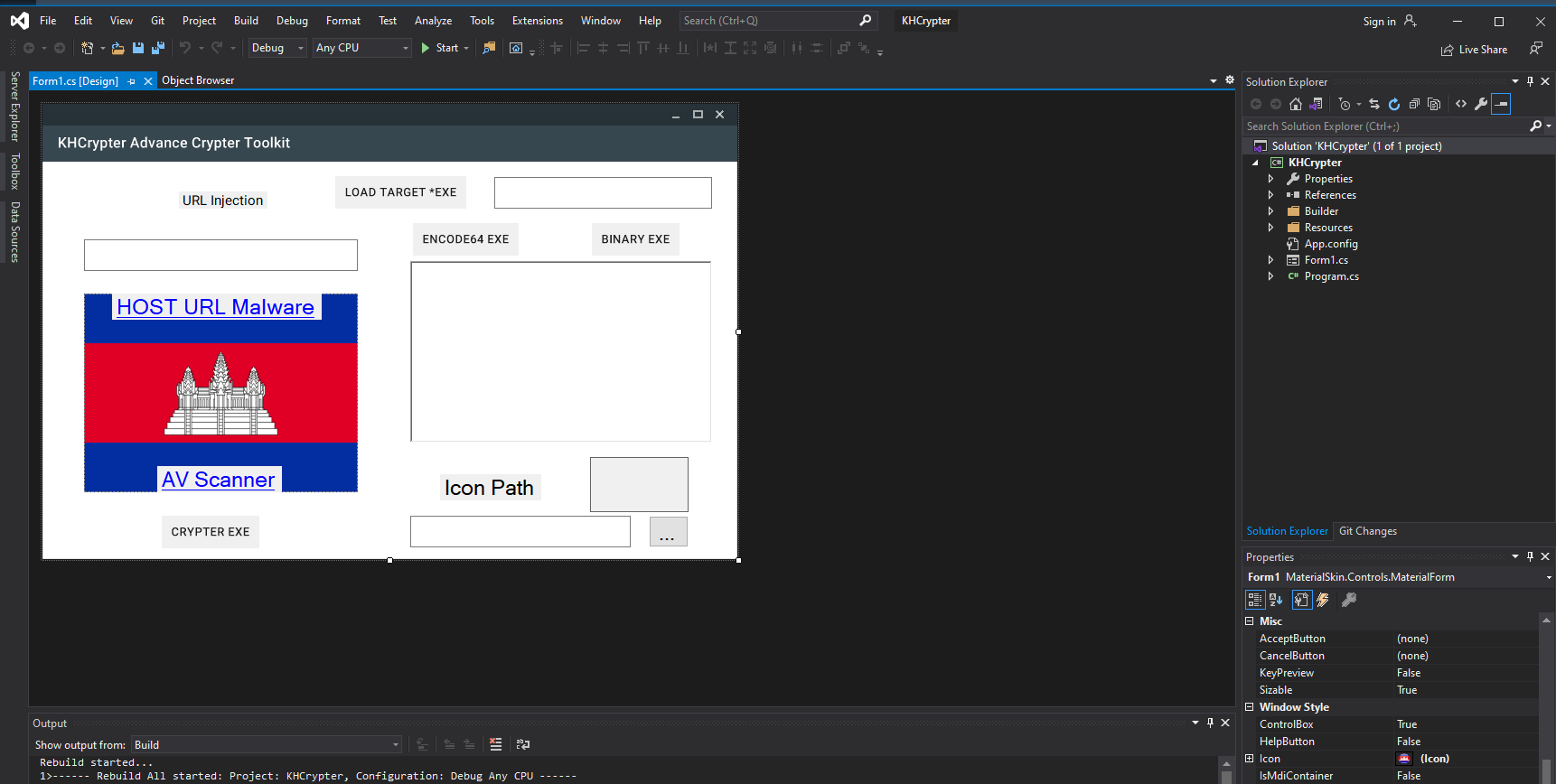Click the Open File folder icon
The height and width of the screenshot is (784, 1556).
[117, 48]
